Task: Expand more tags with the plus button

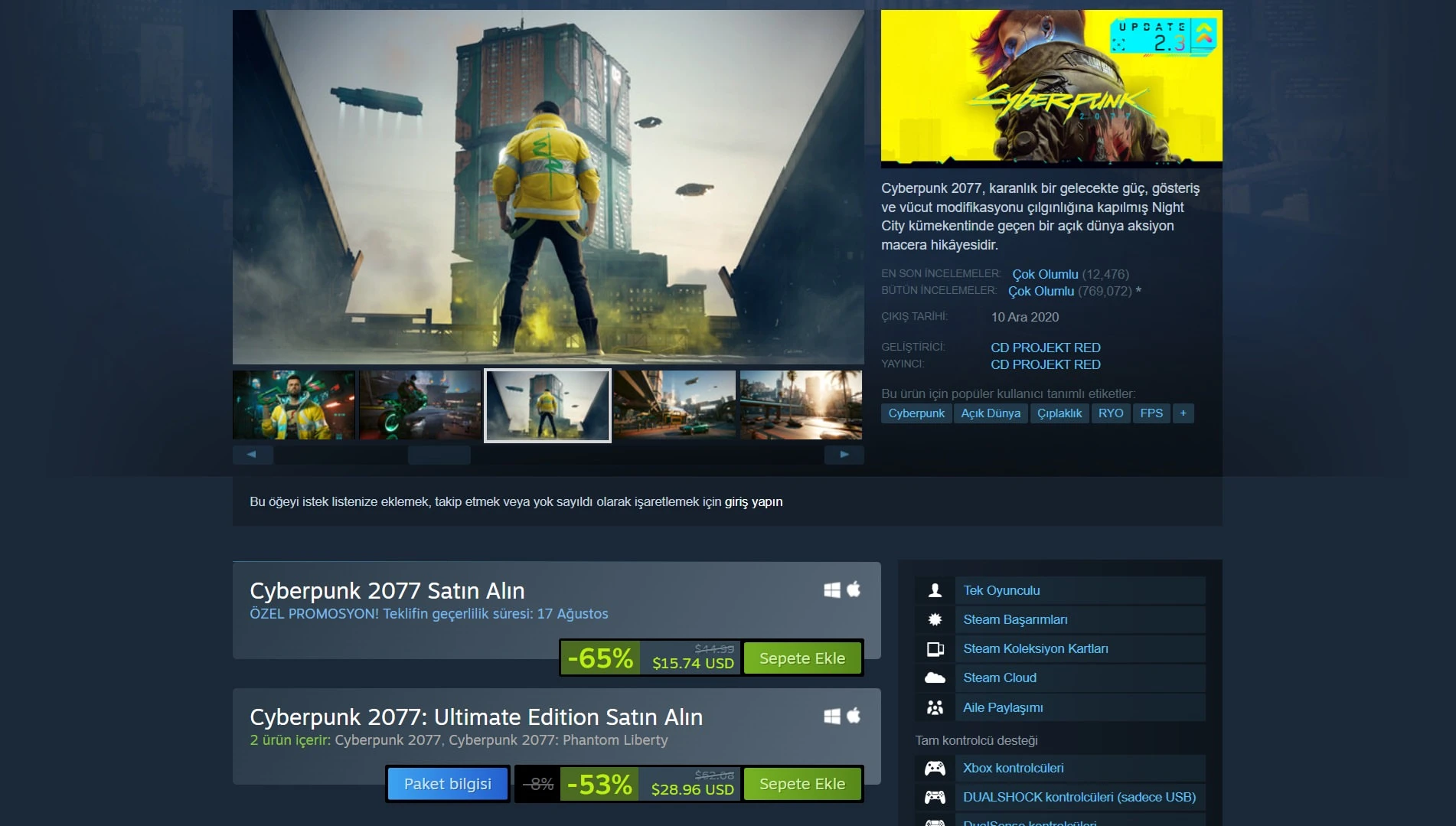Action: pos(1183,413)
